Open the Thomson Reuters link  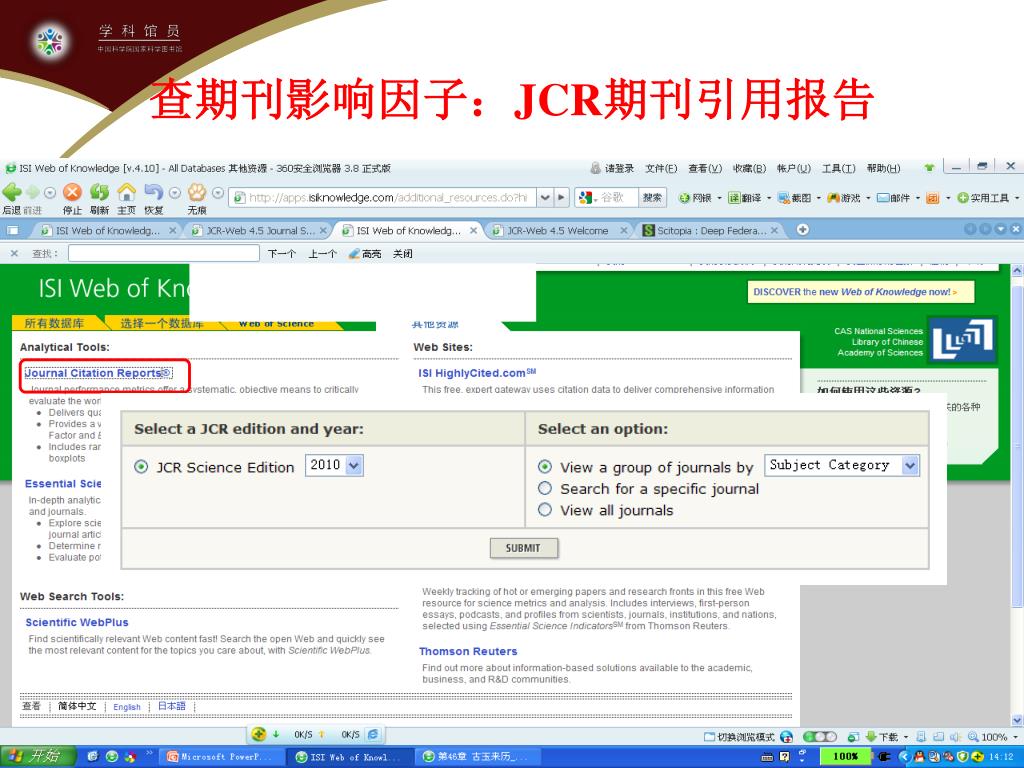pyautogui.click(x=468, y=651)
